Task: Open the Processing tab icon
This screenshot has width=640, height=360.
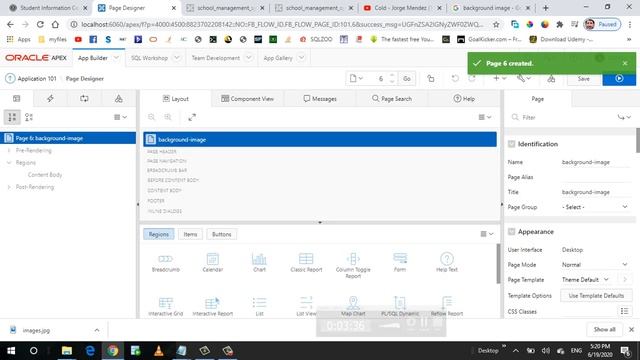Action: click(x=84, y=98)
